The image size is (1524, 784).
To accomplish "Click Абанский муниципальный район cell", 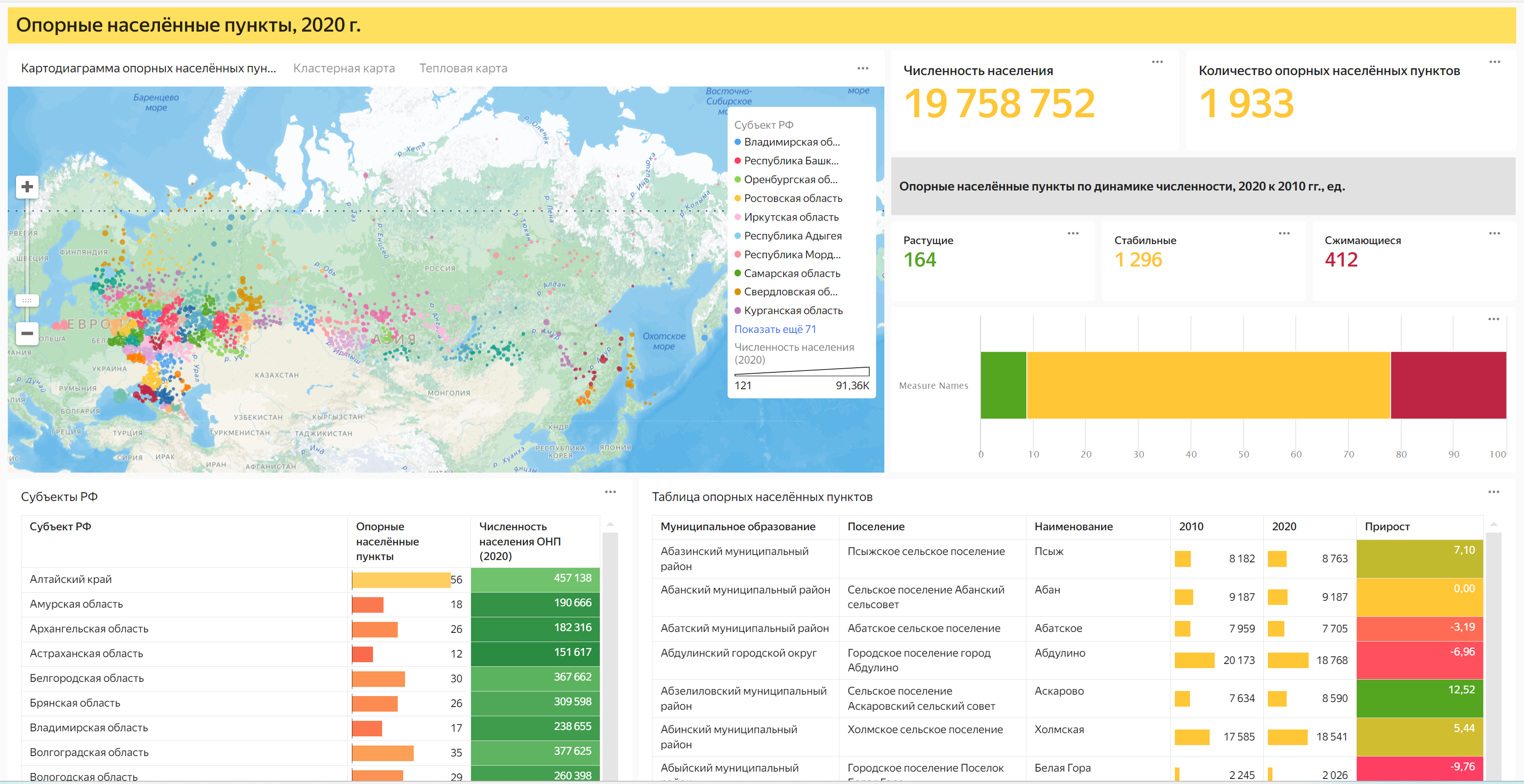I will pyautogui.click(x=746, y=597).
